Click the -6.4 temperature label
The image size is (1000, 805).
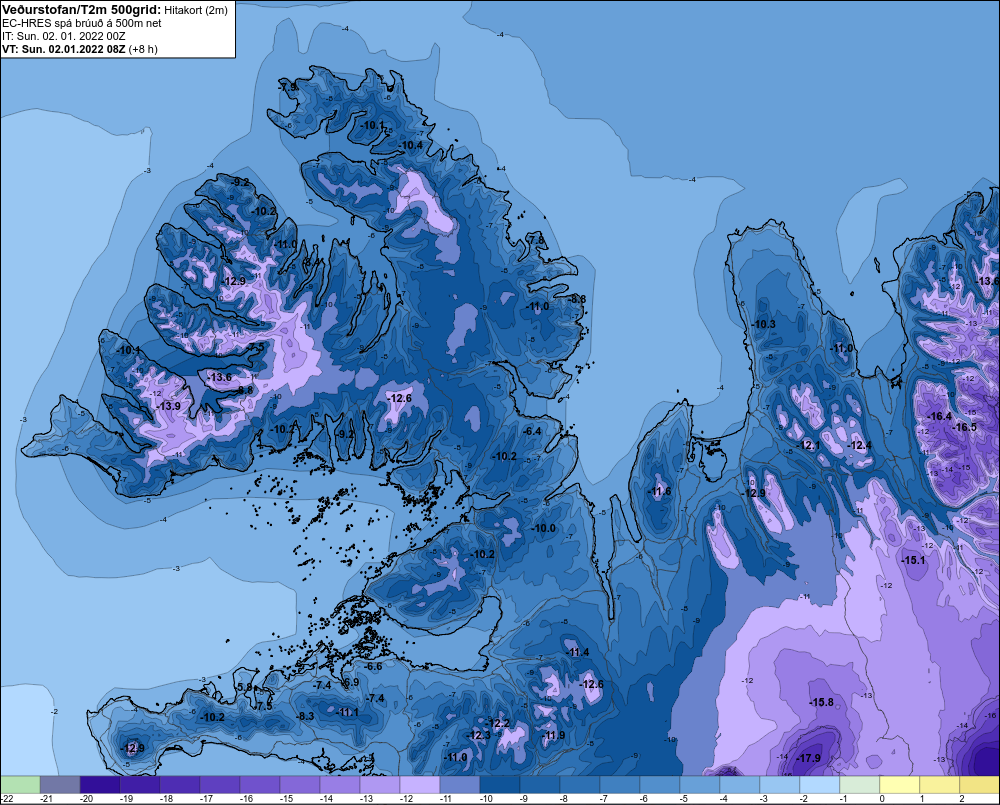point(532,431)
